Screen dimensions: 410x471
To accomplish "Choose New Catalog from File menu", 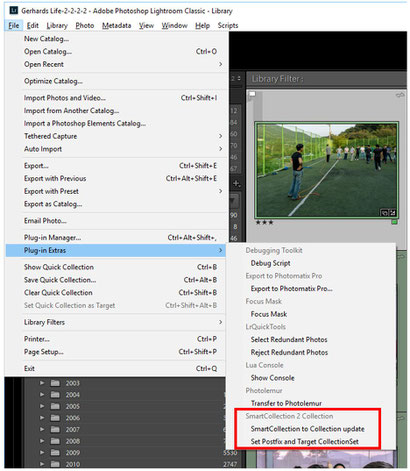I will [117, 39].
